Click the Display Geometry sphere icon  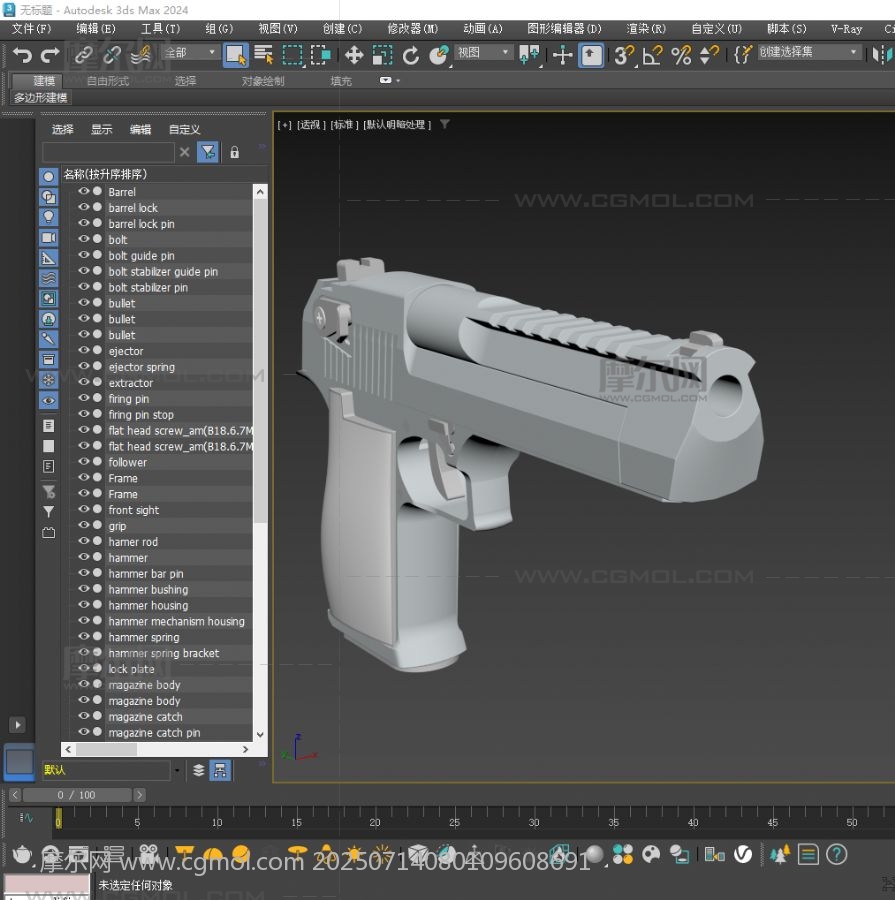tap(49, 177)
